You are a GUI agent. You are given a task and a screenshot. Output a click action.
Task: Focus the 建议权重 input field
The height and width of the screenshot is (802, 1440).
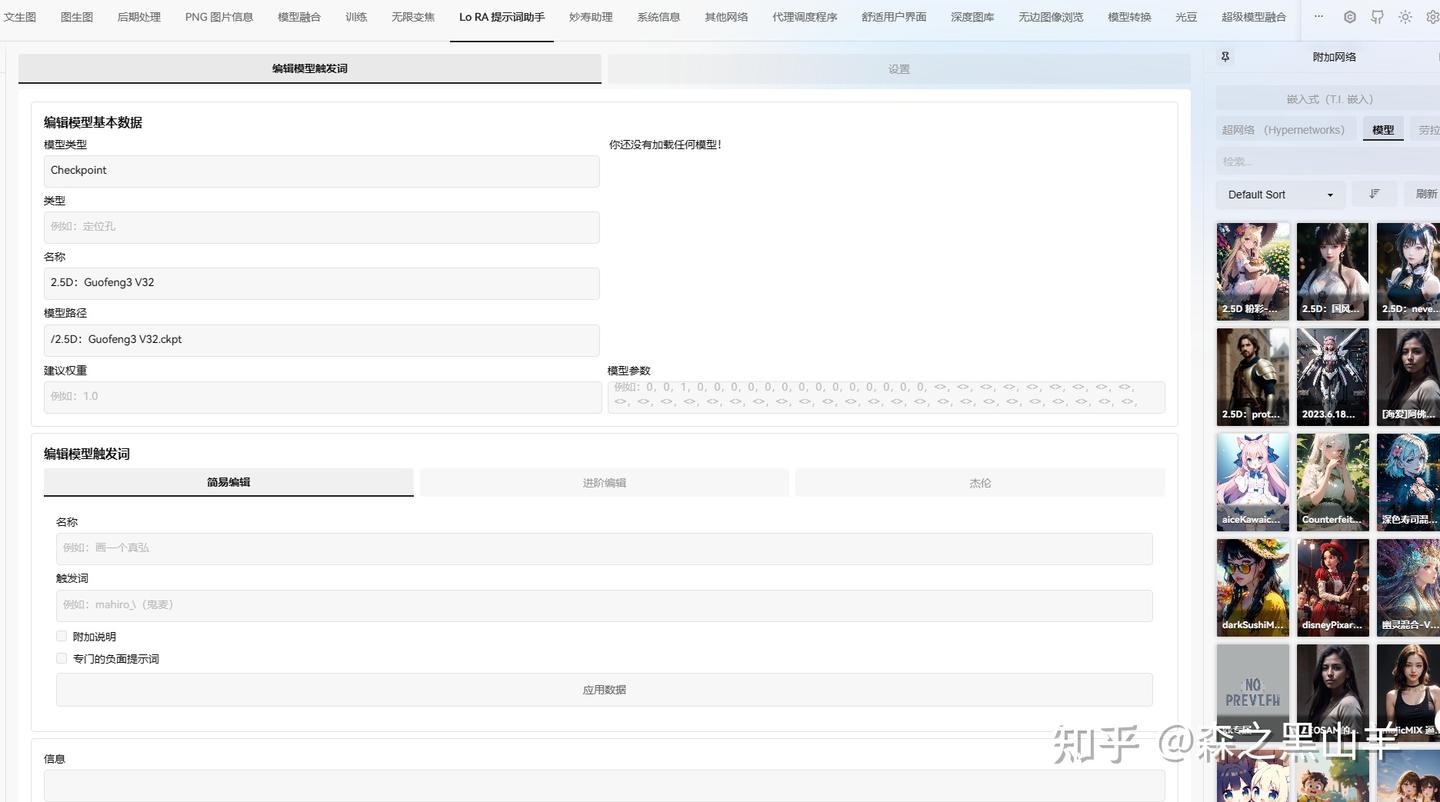click(x=323, y=397)
